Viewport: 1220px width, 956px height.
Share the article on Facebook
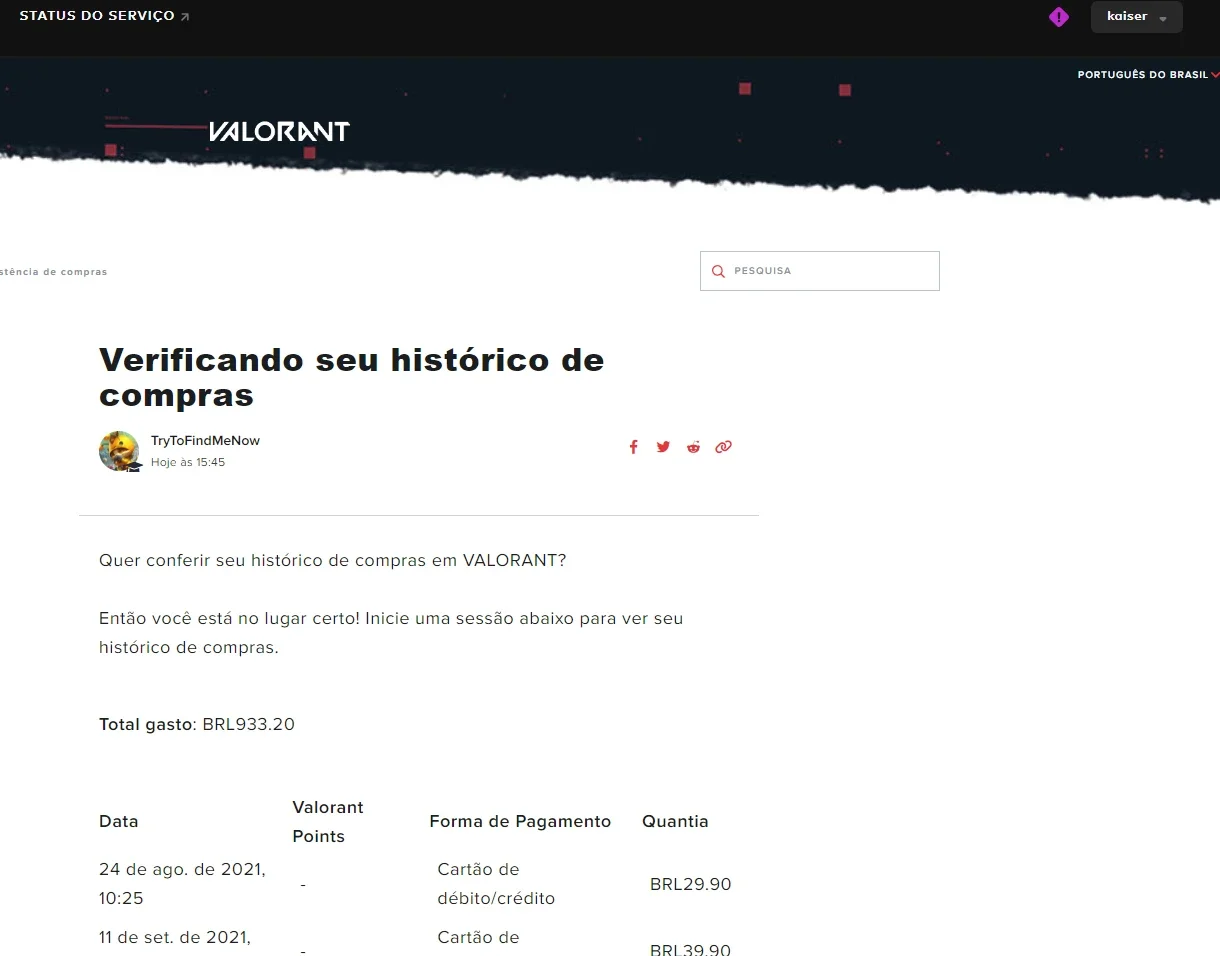pyautogui.click(x=633, y=447)
